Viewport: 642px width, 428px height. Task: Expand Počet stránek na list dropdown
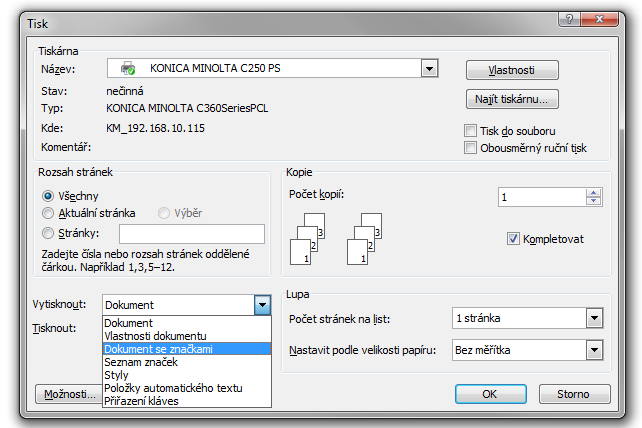pos(595,319)
